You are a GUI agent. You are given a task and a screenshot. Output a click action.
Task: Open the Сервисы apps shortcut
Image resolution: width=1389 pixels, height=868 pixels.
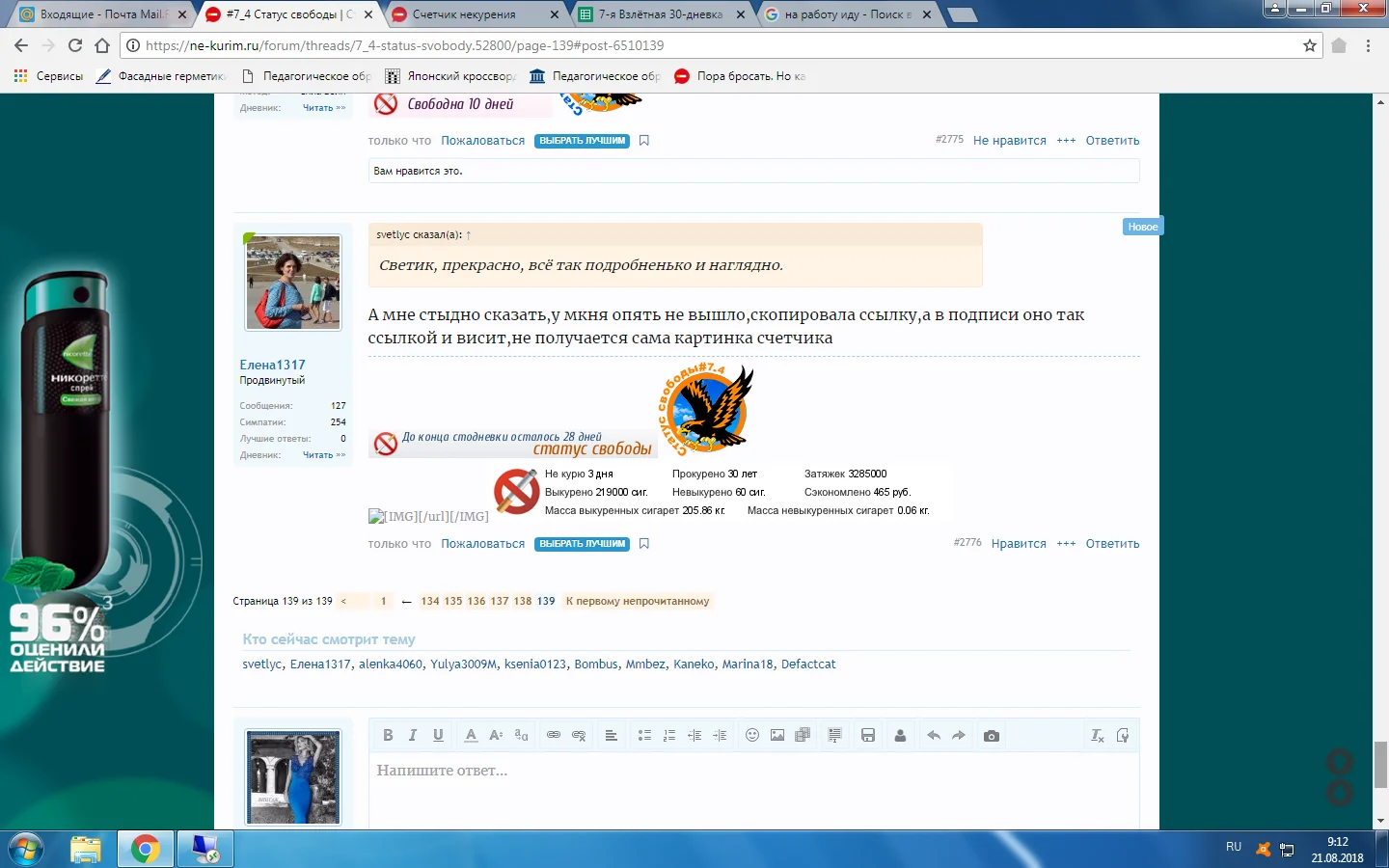click(48, 76)
